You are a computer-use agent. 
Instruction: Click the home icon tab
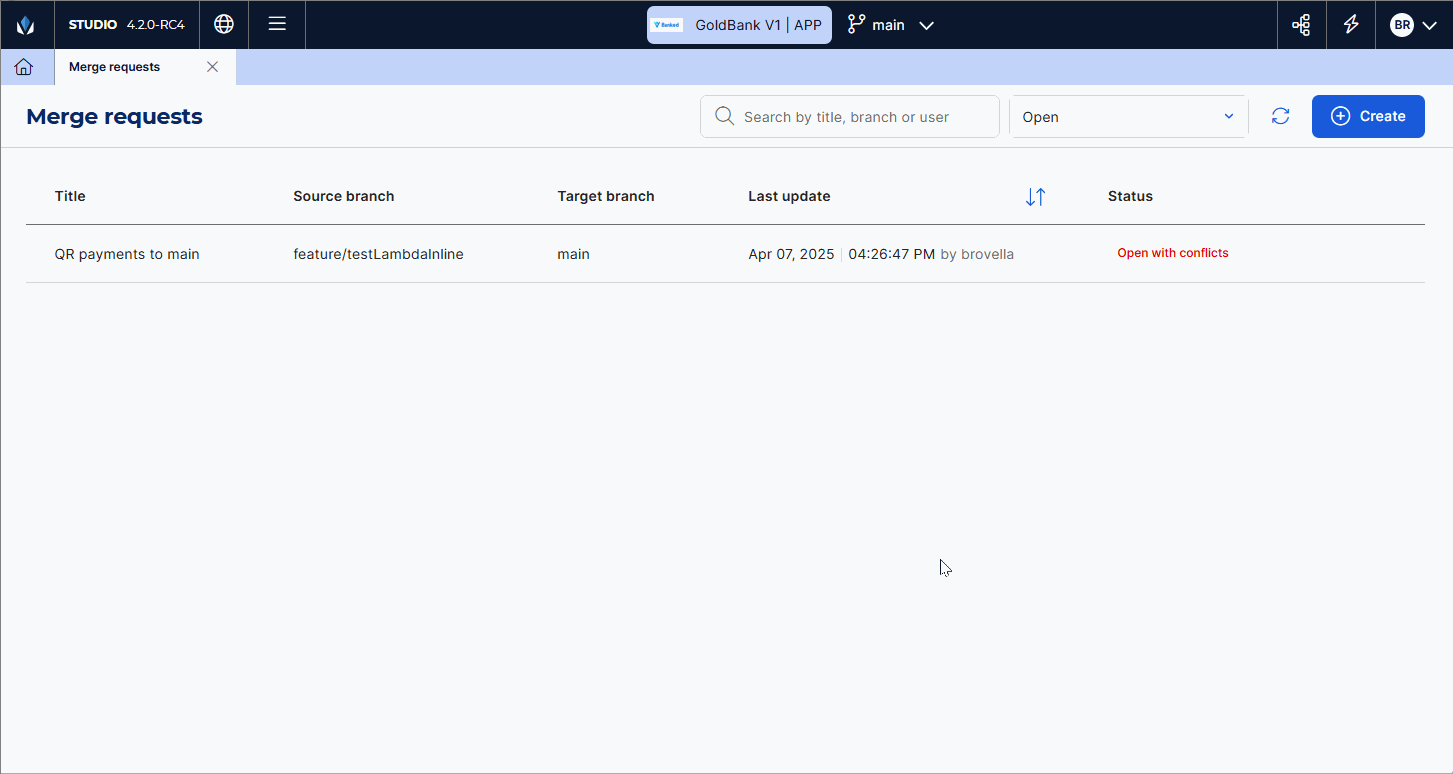tap(24, 67)
